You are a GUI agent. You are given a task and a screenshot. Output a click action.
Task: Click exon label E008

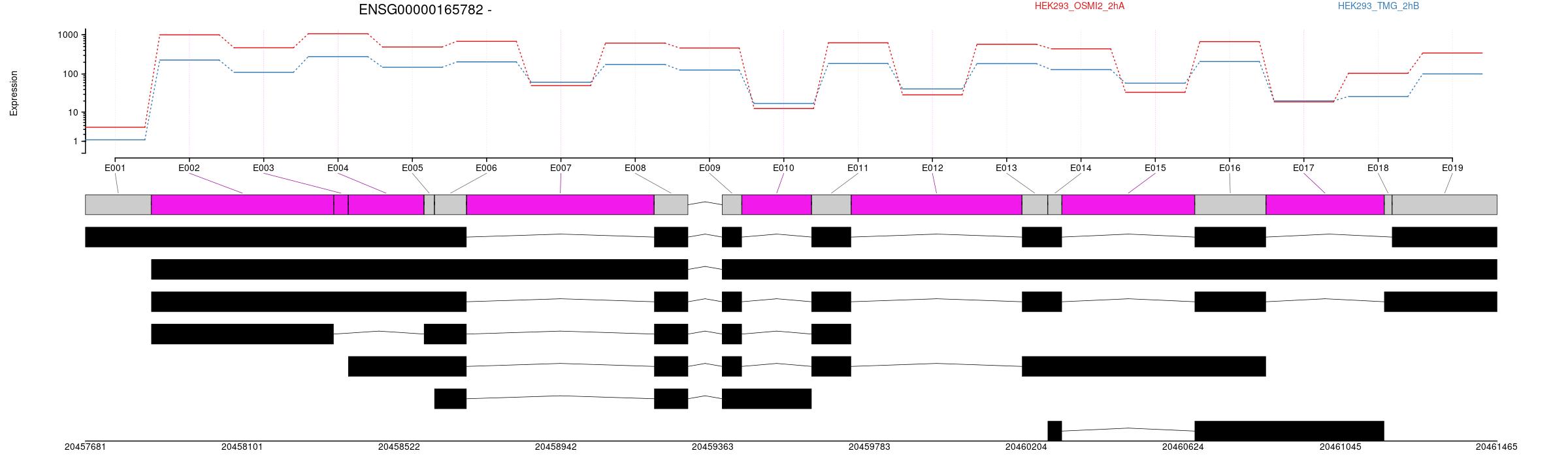point(635,168)
